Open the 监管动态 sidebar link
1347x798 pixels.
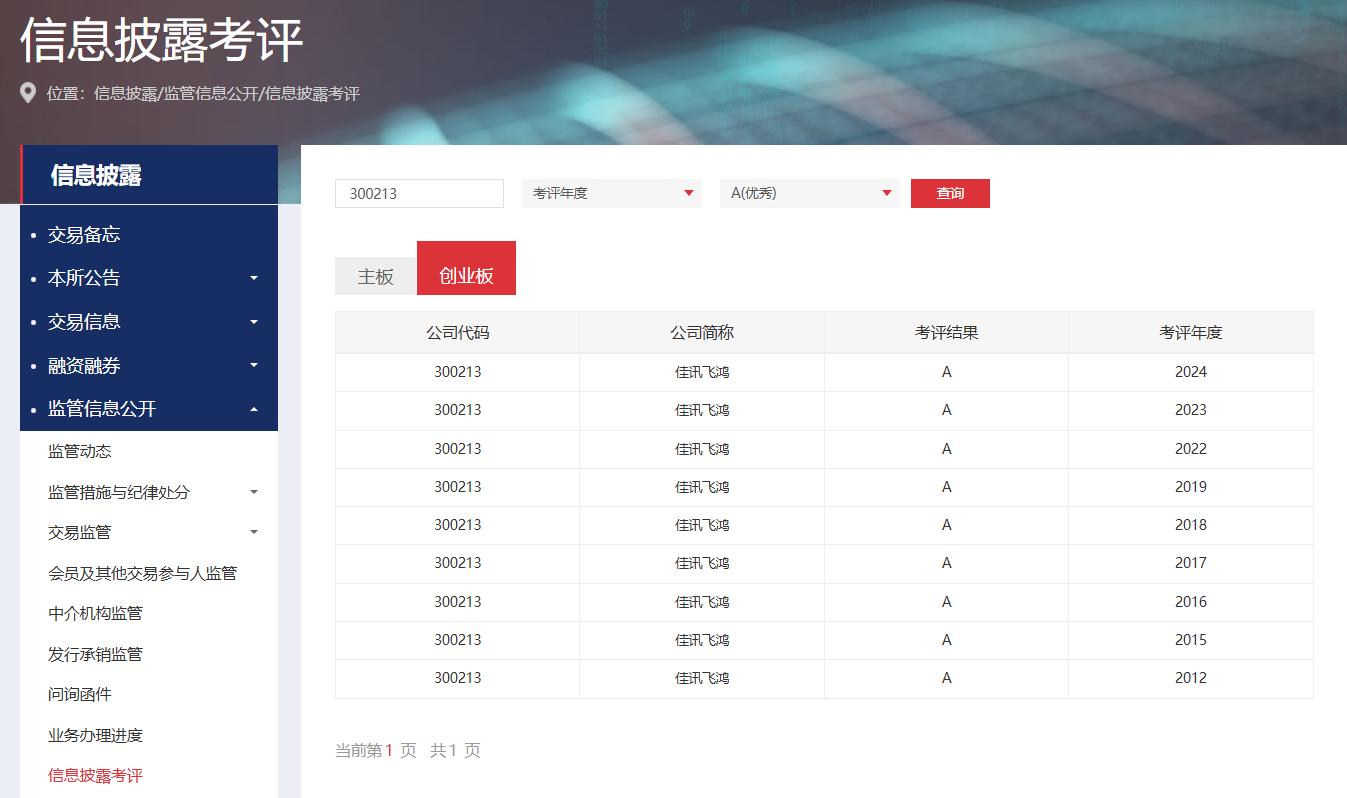click(x=80, y=452)
